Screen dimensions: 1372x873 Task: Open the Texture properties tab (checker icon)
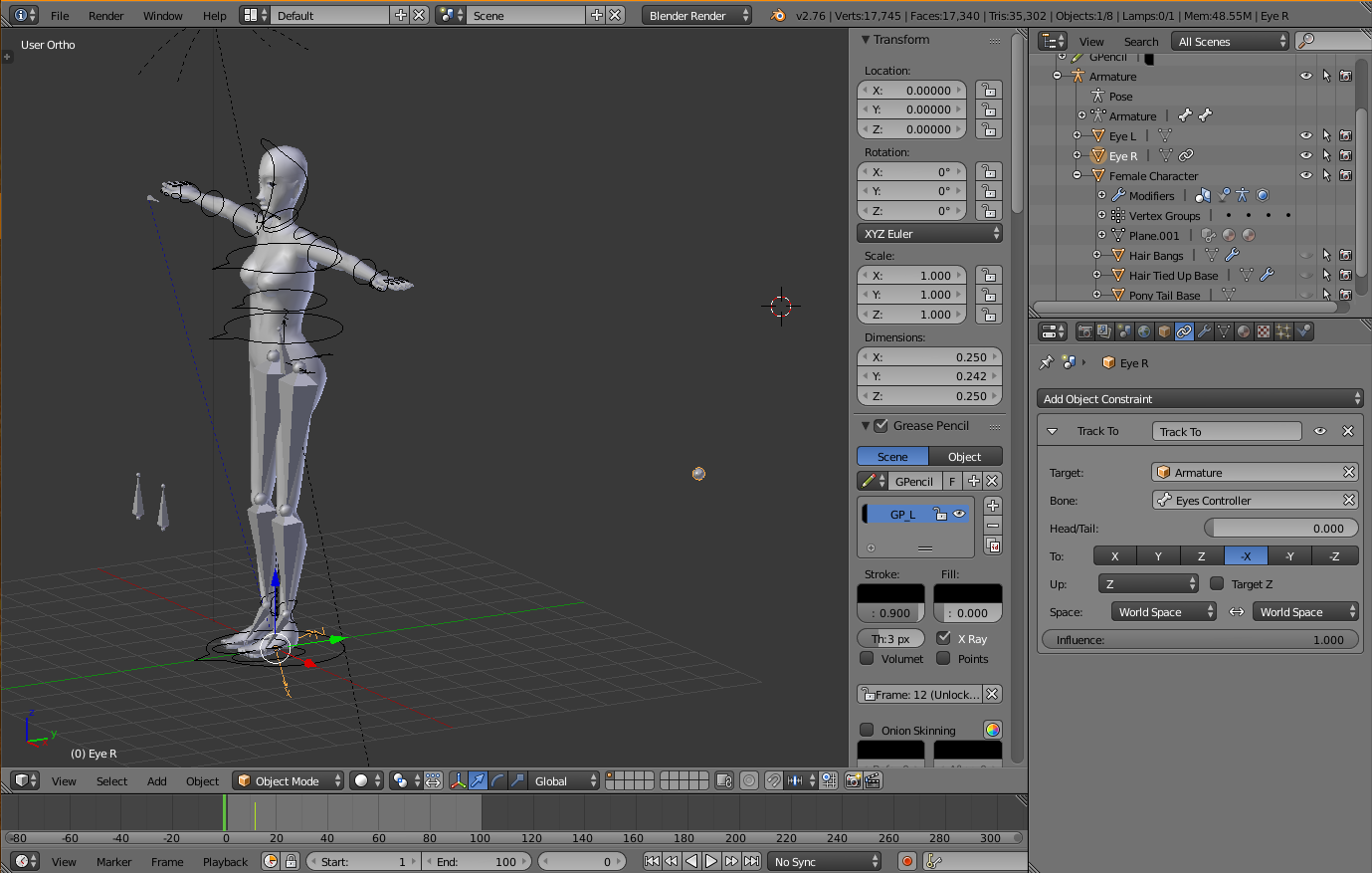coord(1264,331)
